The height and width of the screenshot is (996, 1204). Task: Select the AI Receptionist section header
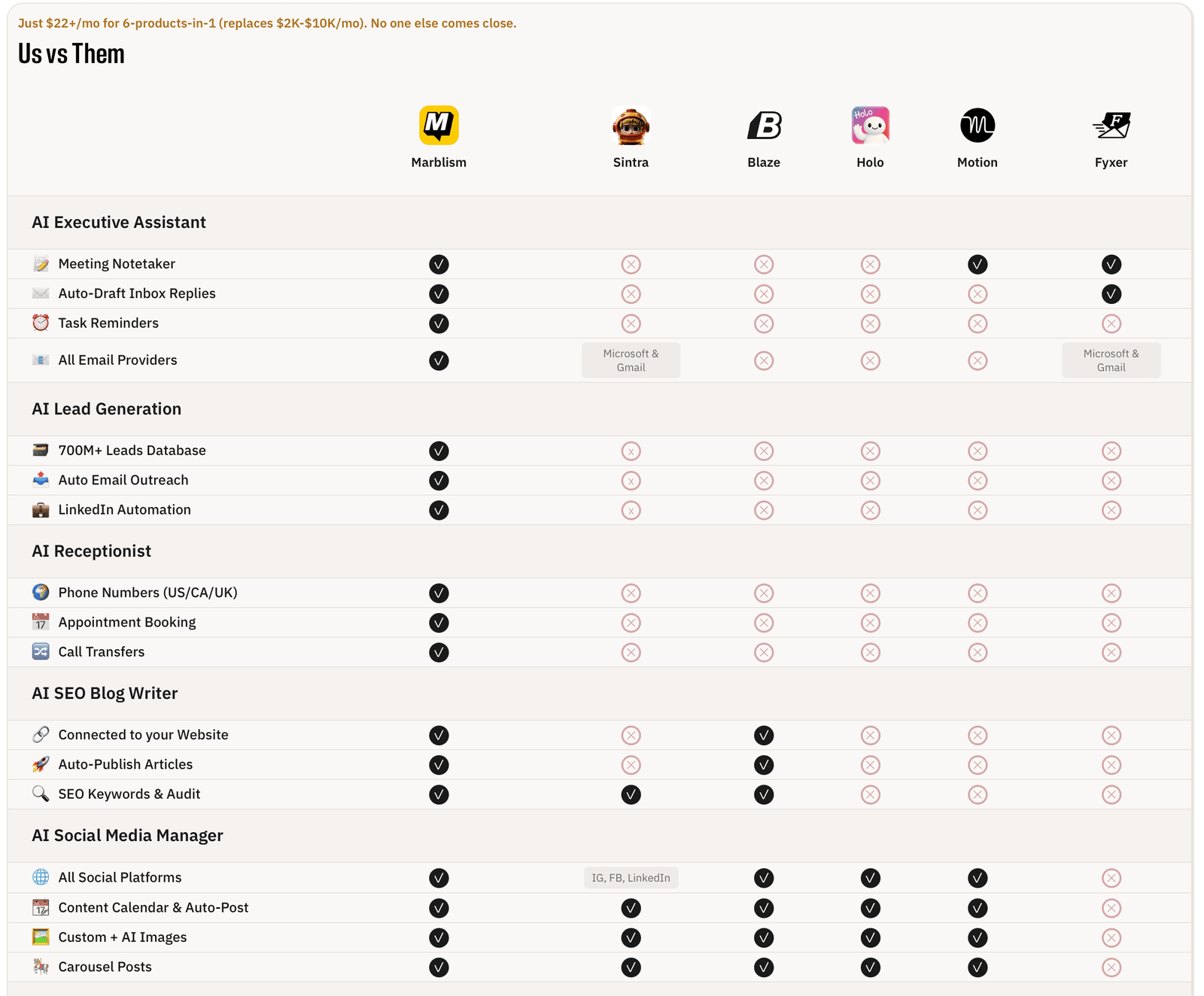(x=91, y=551)
